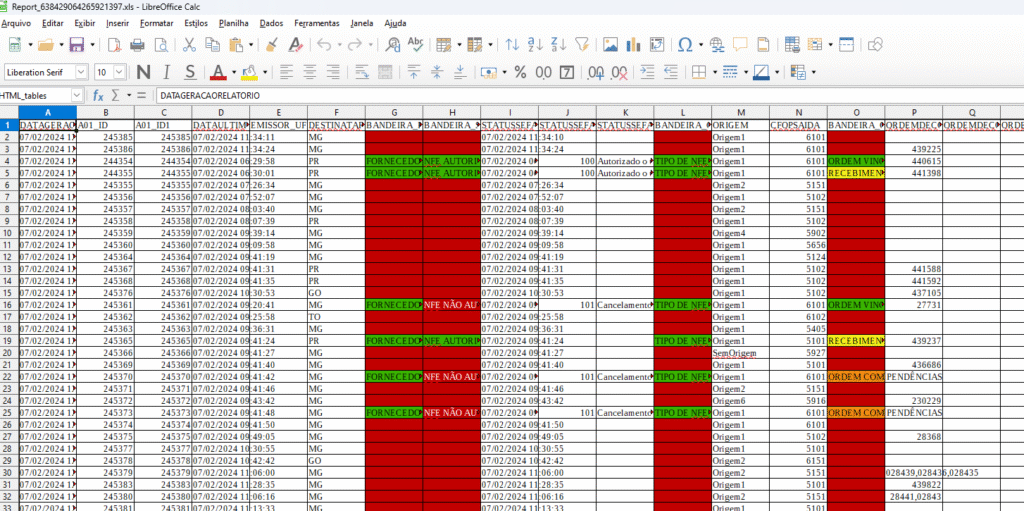Insert special character Omega icon
The image size is (1024, 511).
[684, 45]
